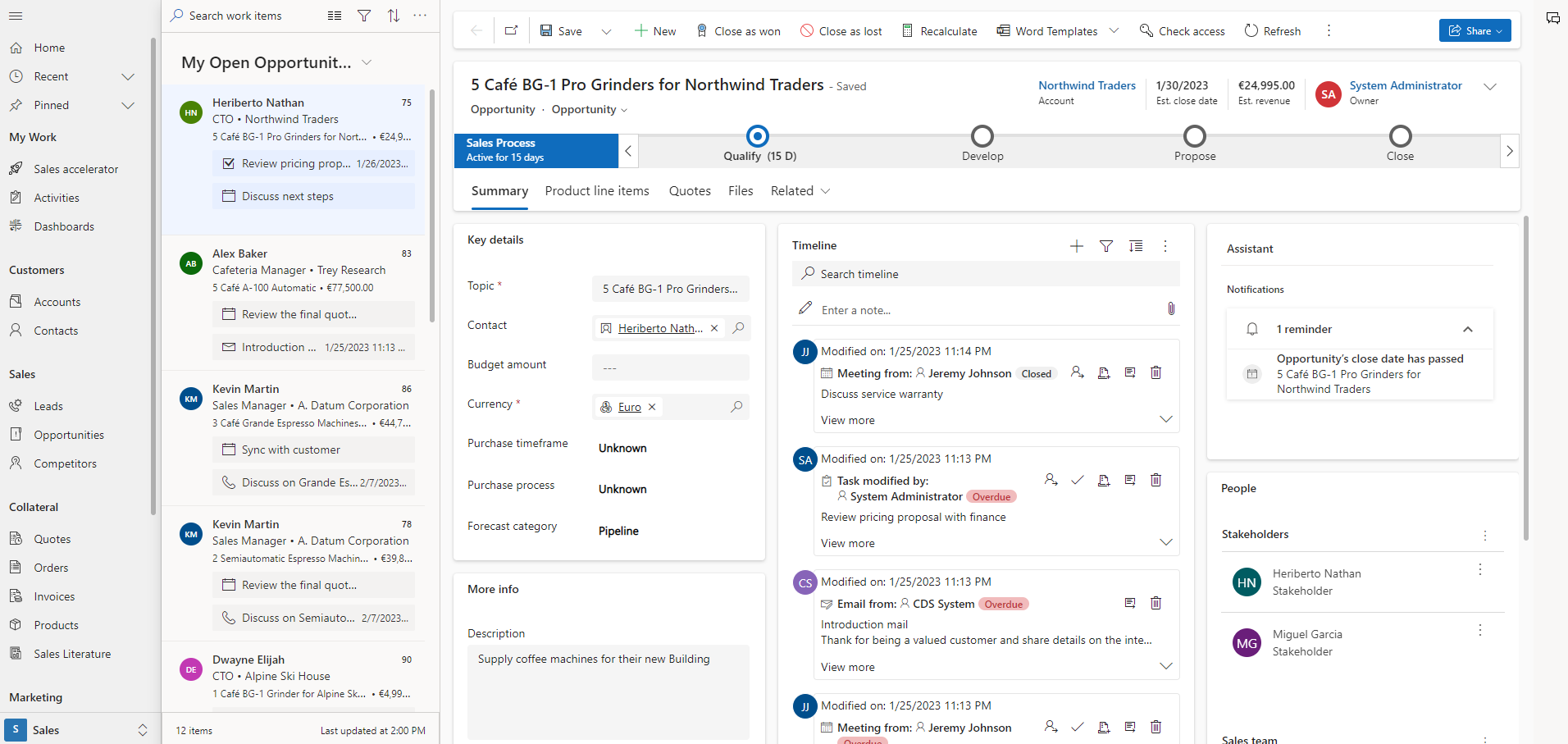Expand the My Open Opportunities view dropdown
Viewport: 1568px width, 744px height.
coord(367,63)
